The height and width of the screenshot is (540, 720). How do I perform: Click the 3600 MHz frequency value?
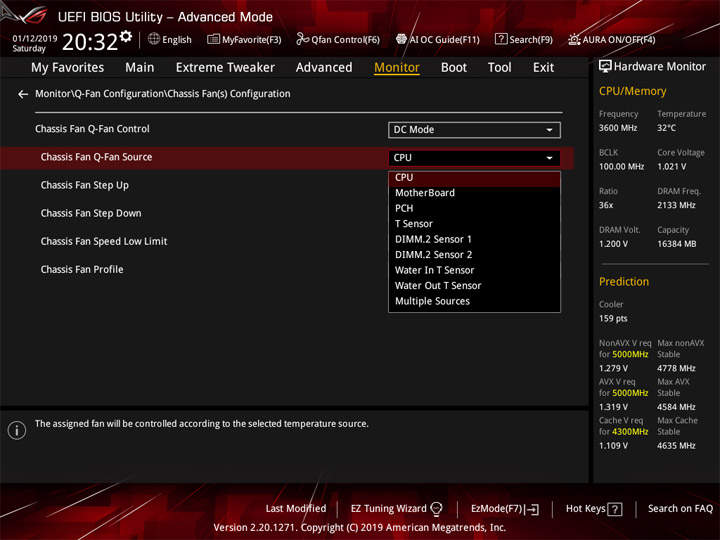point(618,128)
